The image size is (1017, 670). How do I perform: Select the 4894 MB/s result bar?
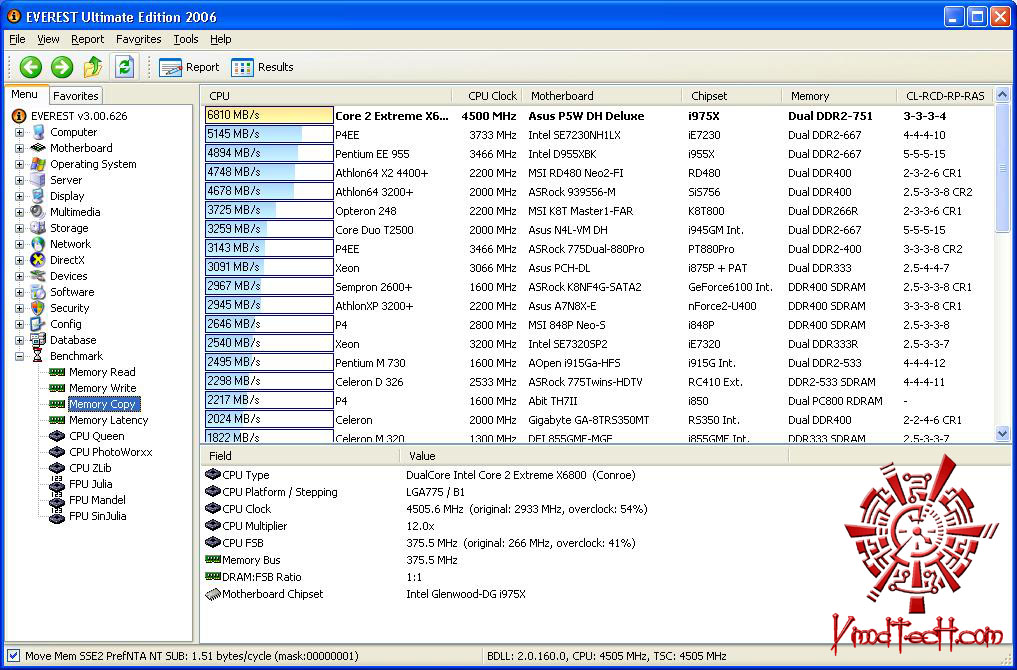pyautogui.click(x=269, y=153)
